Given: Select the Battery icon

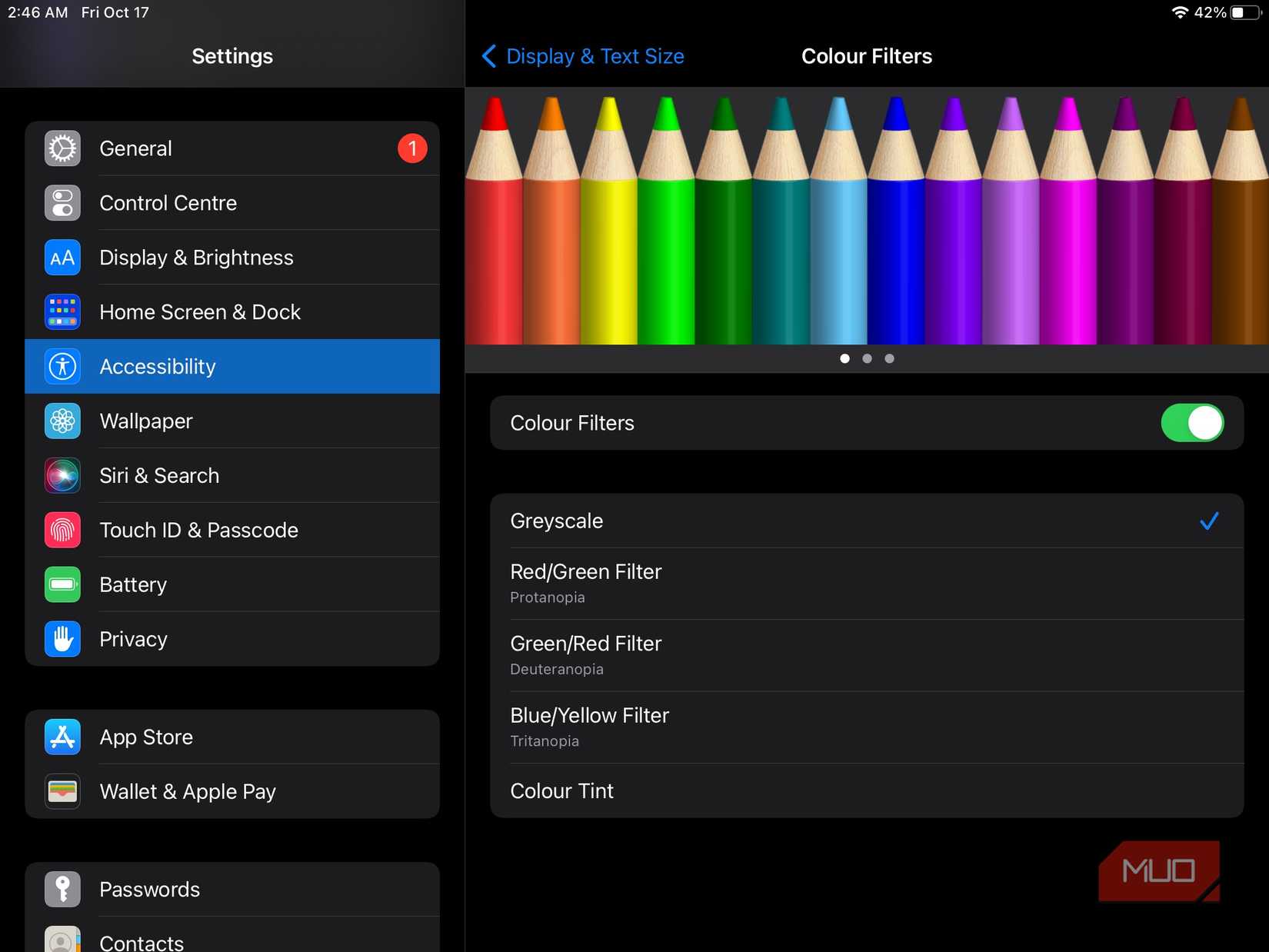Looking at the screenshot, I should point(62,584).
